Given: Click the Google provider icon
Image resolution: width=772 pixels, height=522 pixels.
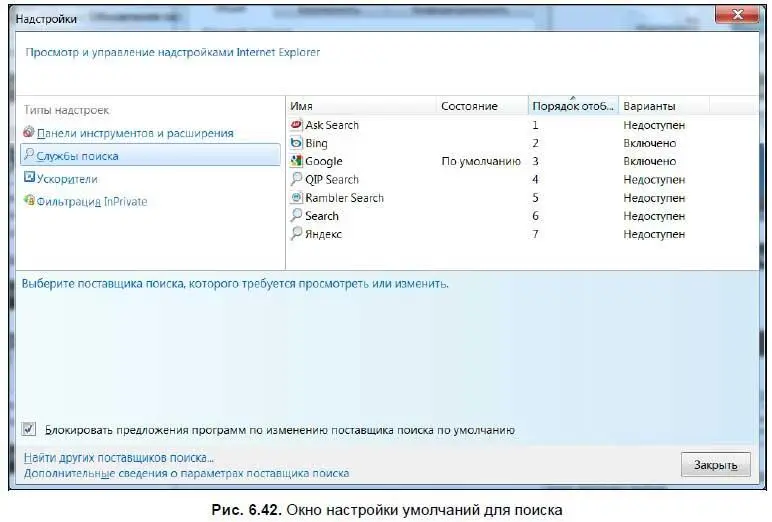Looking at the screenshot, I should tap(296, 161).
